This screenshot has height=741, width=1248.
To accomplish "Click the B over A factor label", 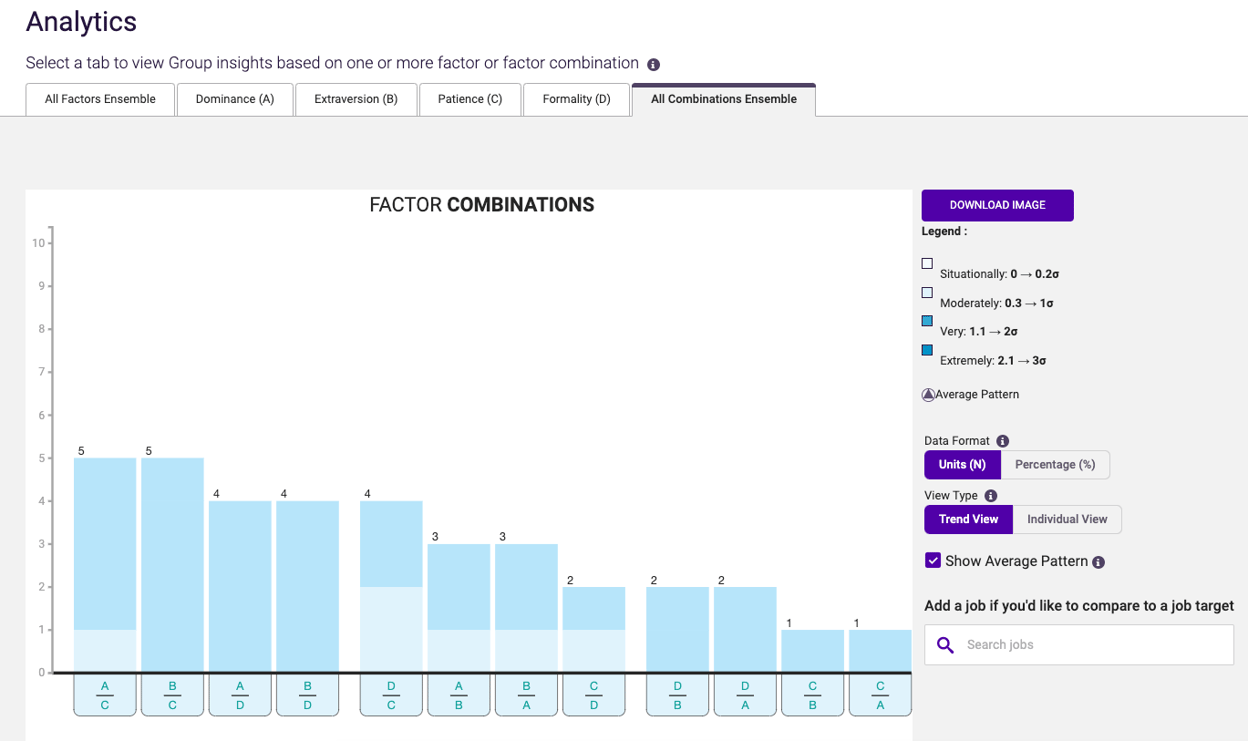I will [526, 695].
